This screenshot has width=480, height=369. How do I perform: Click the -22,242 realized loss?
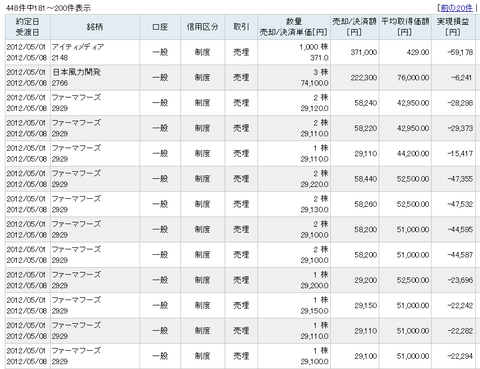(x=460, y=306)
